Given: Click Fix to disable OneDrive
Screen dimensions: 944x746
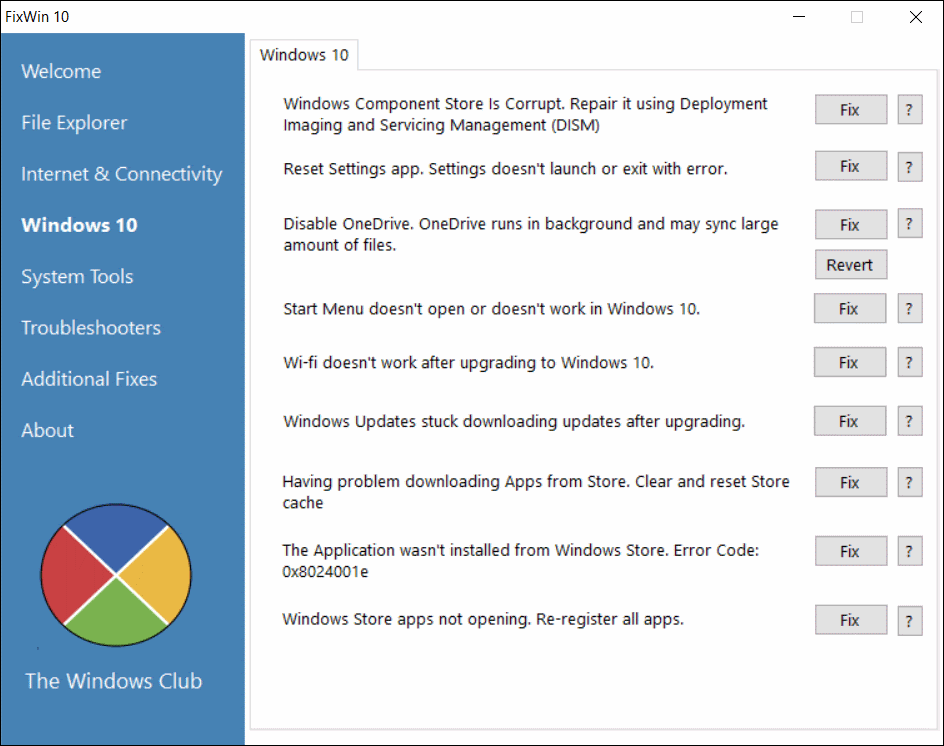Looking at the screenshot, I should pyautogui.click(x=851, y=225).
